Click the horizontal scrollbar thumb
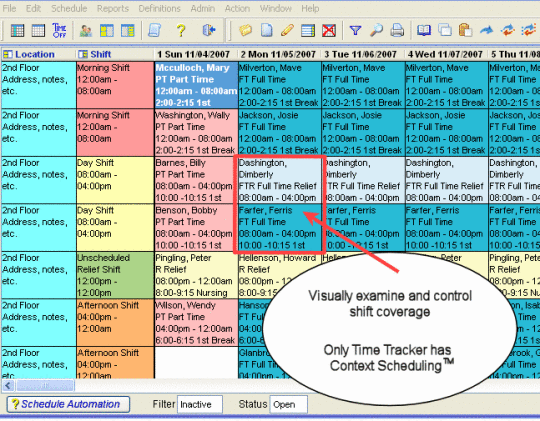This screenshot has width=540, height=421. tap(45, 386)
